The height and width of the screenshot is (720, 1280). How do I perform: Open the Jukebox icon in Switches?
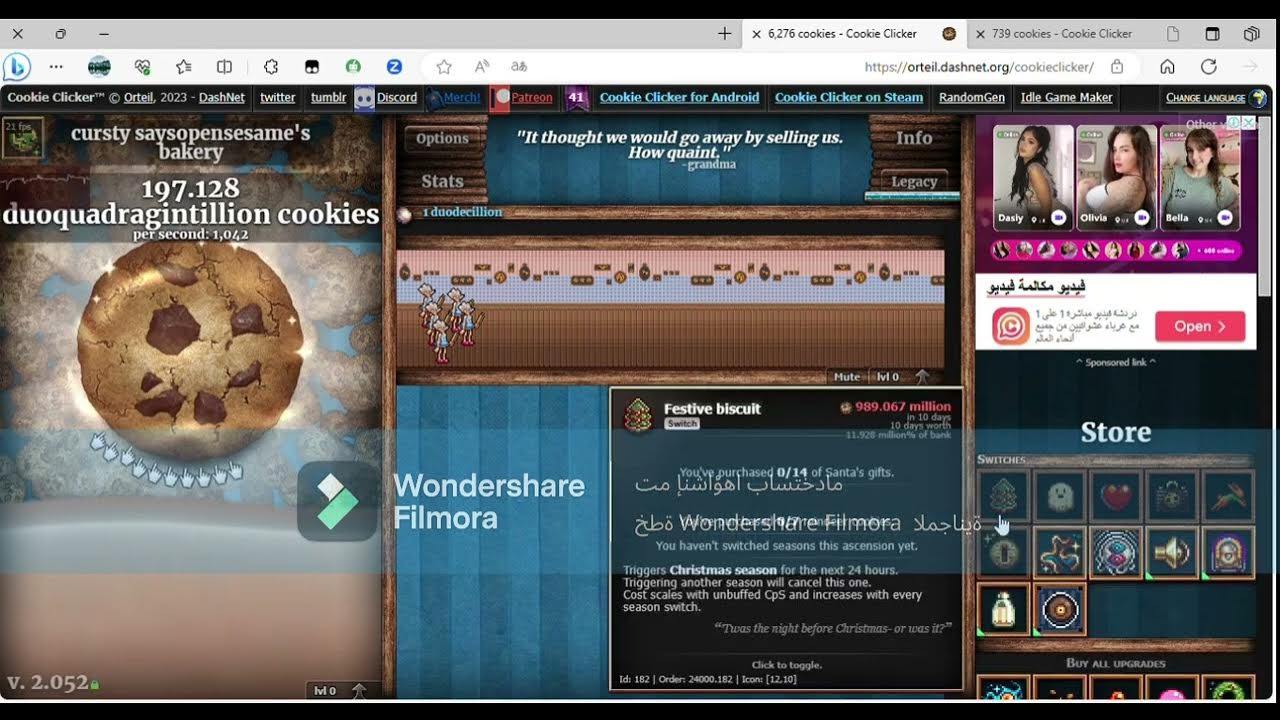coord(1230,552)
